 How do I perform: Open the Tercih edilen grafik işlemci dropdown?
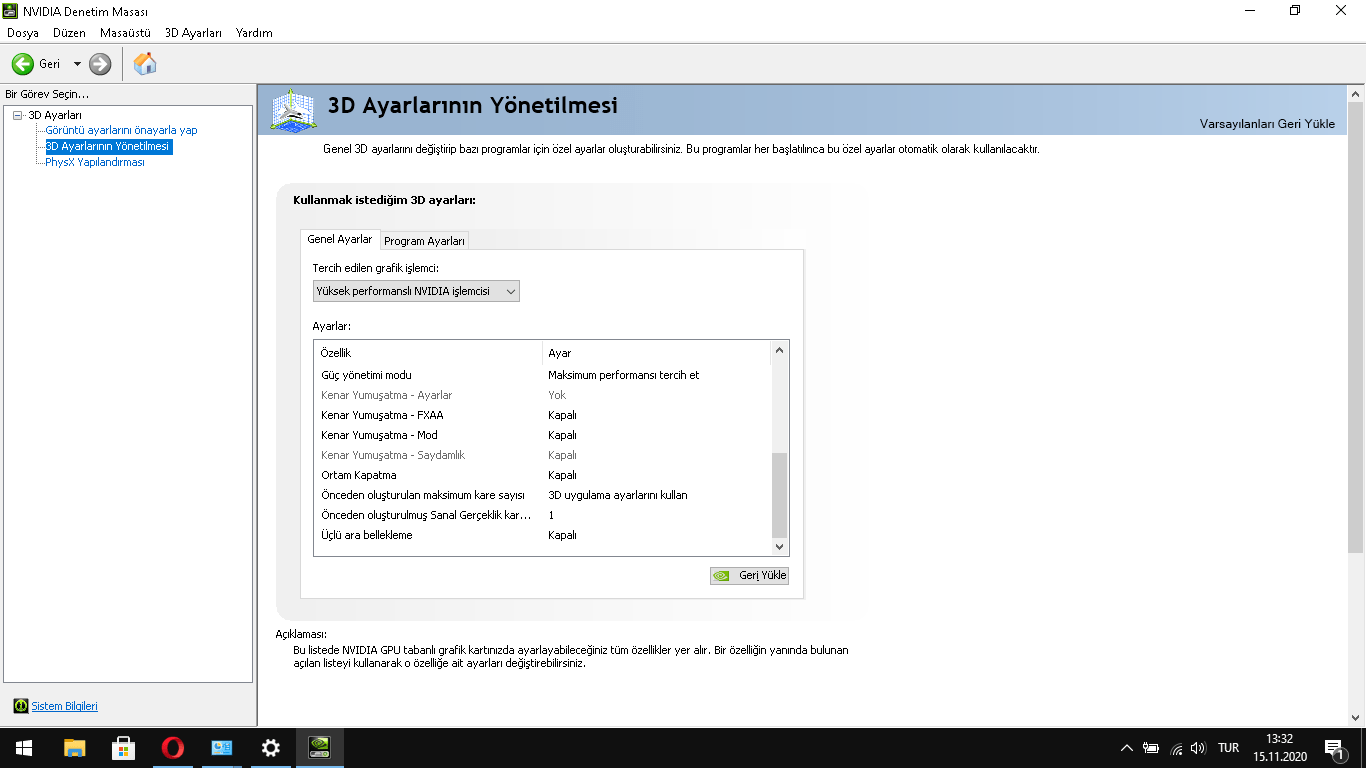pyautogui.click(x=416, y=291)
